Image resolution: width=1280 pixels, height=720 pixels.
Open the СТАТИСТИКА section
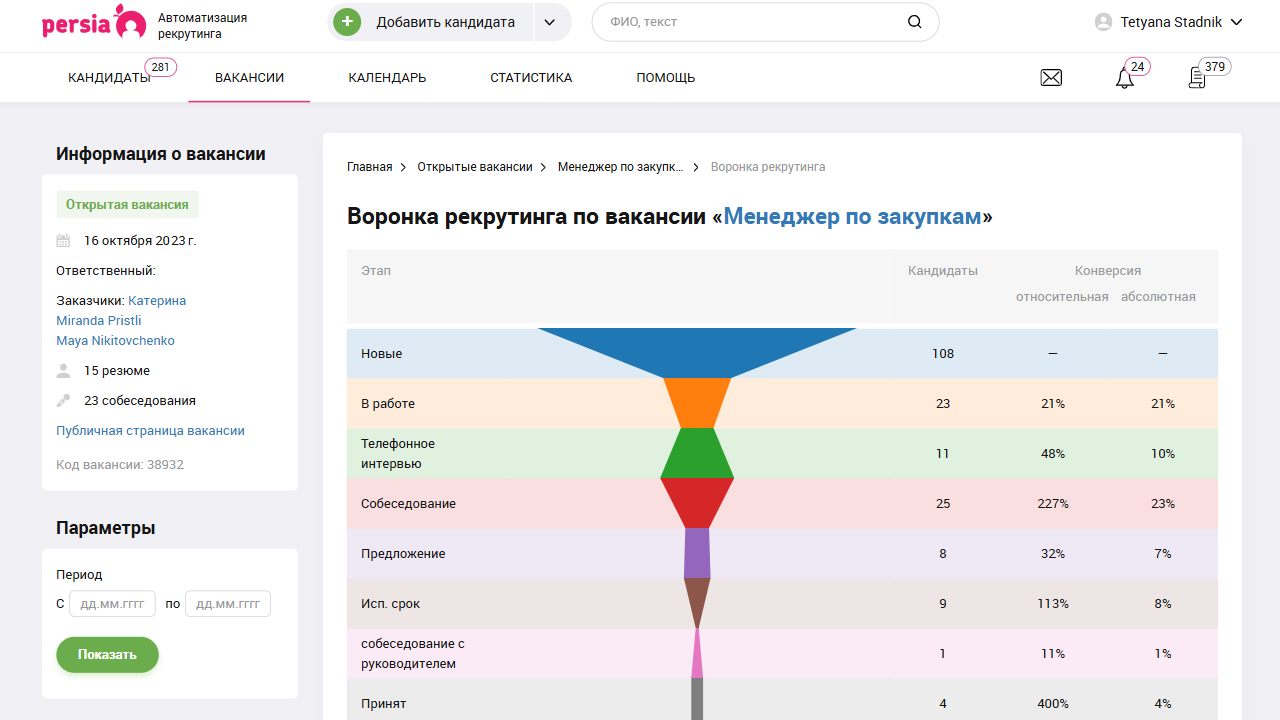[531, 77]
